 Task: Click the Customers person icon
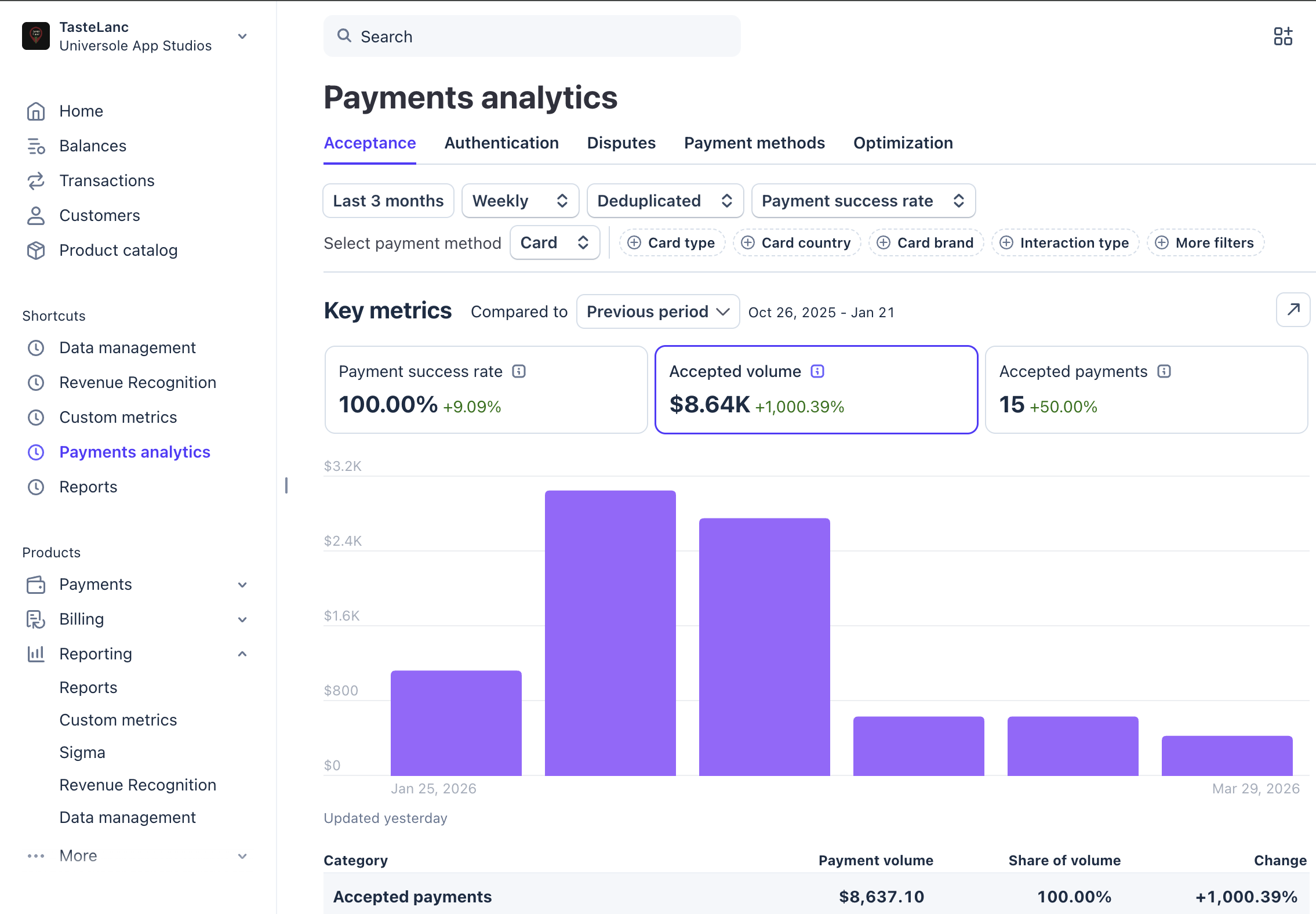pos(36,216)
